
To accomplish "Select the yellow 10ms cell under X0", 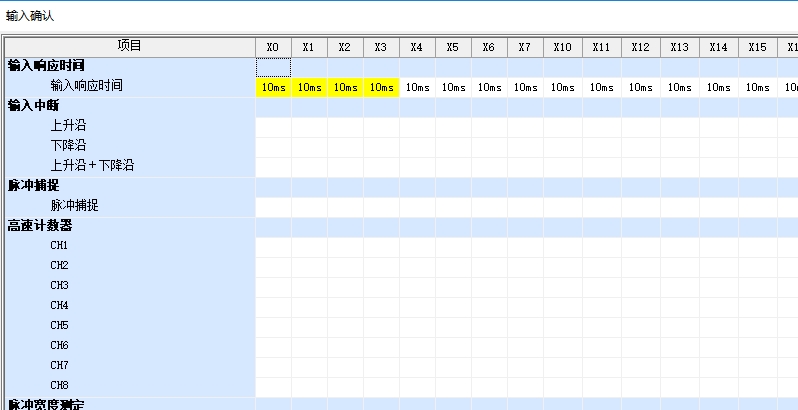I will point(273,87).
